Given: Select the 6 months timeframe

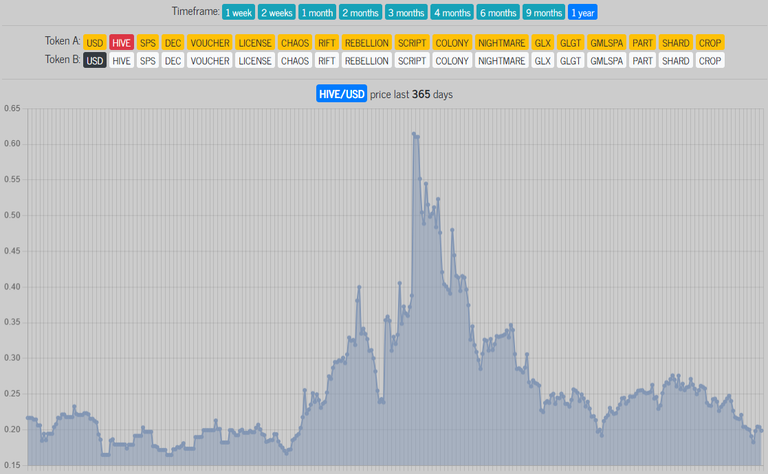Looking at the screenshot, I should tap(498, 12).
